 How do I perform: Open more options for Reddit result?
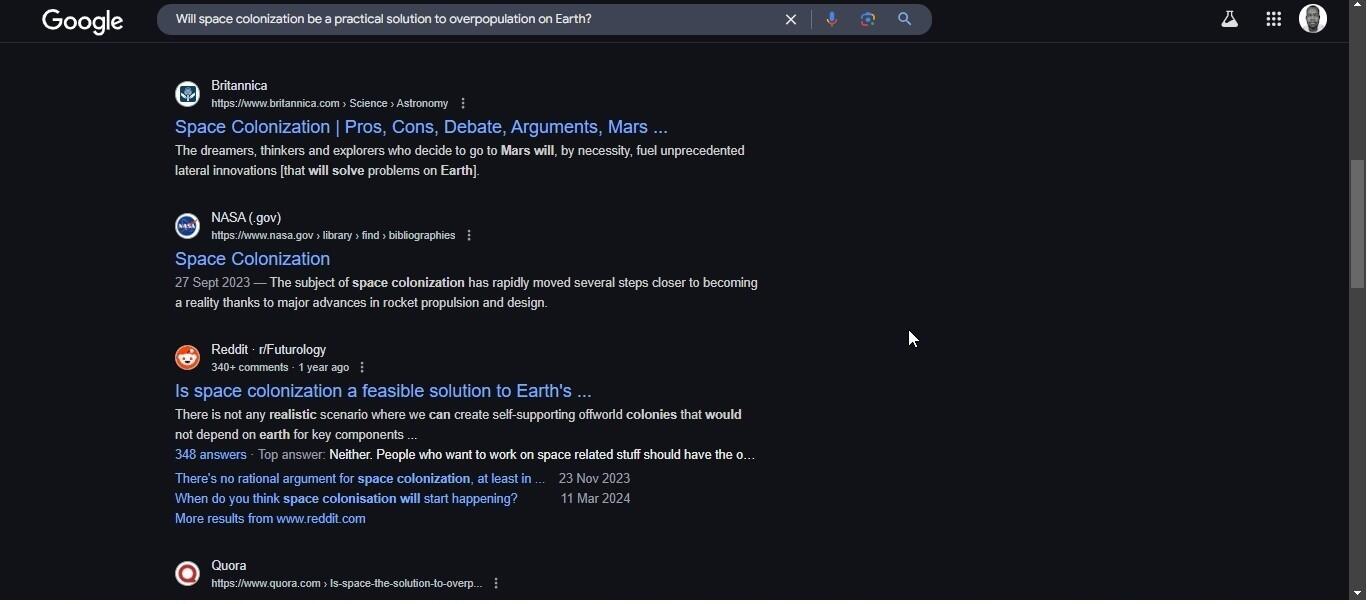tap(362, 368)
